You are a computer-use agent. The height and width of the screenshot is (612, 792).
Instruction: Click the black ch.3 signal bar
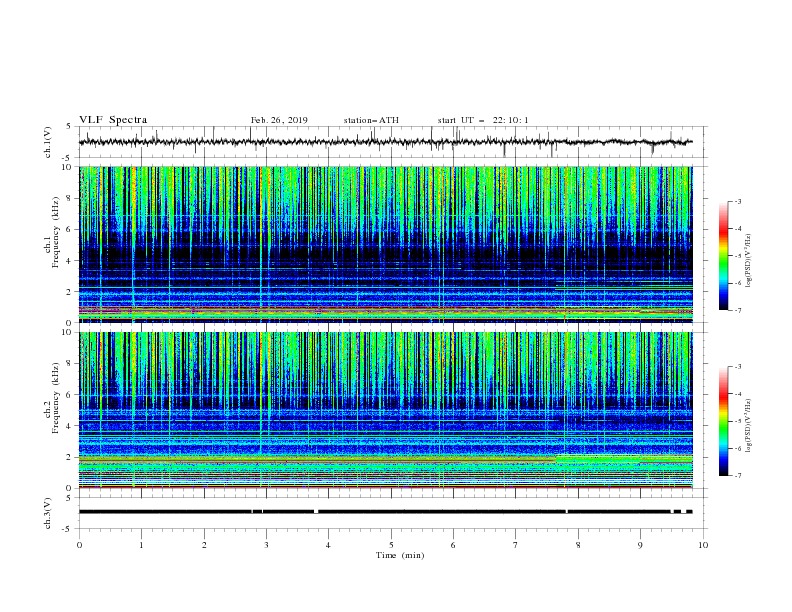[386, 512]
